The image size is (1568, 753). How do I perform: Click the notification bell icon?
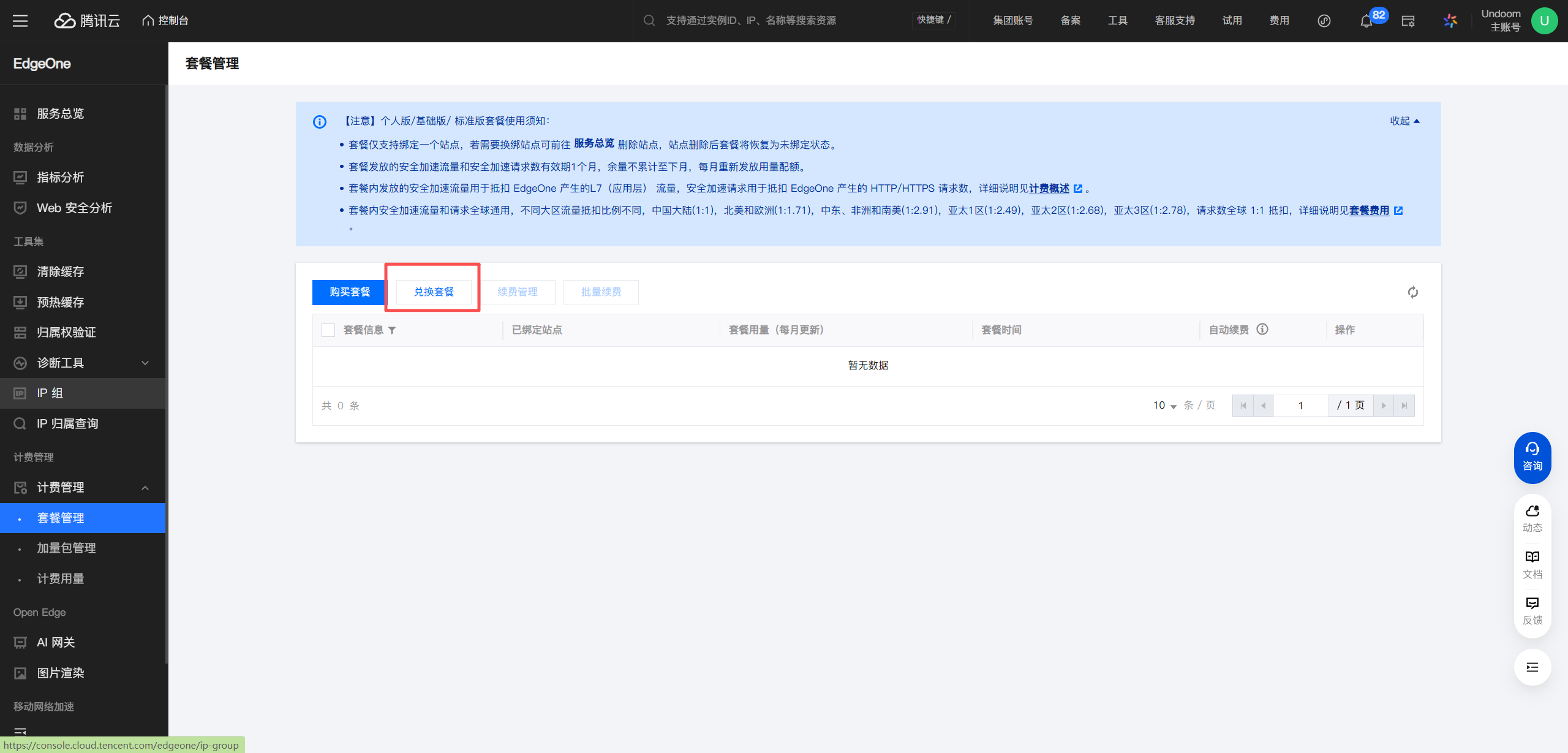(1366, 21)
